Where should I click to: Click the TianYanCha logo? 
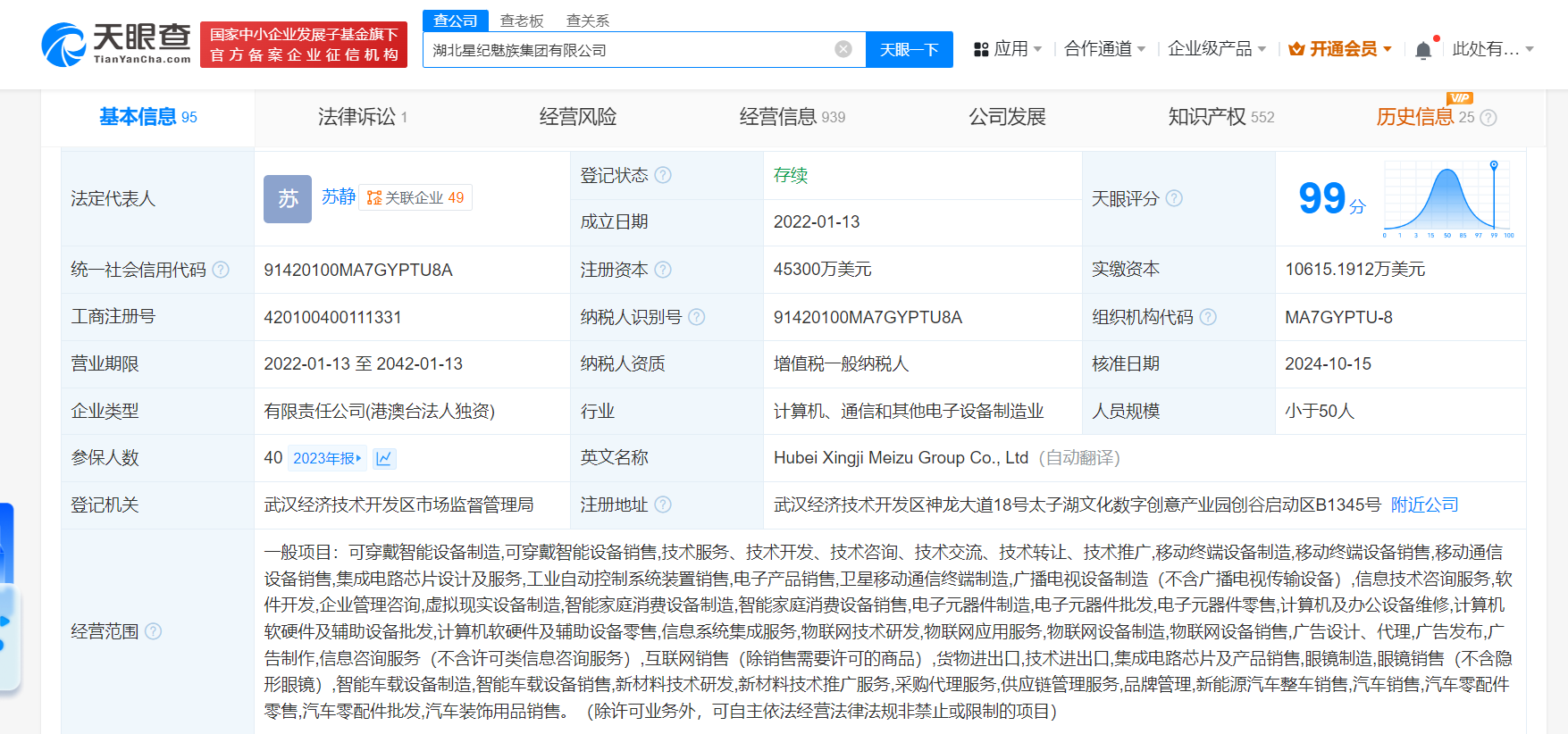(x=116, y=45)
